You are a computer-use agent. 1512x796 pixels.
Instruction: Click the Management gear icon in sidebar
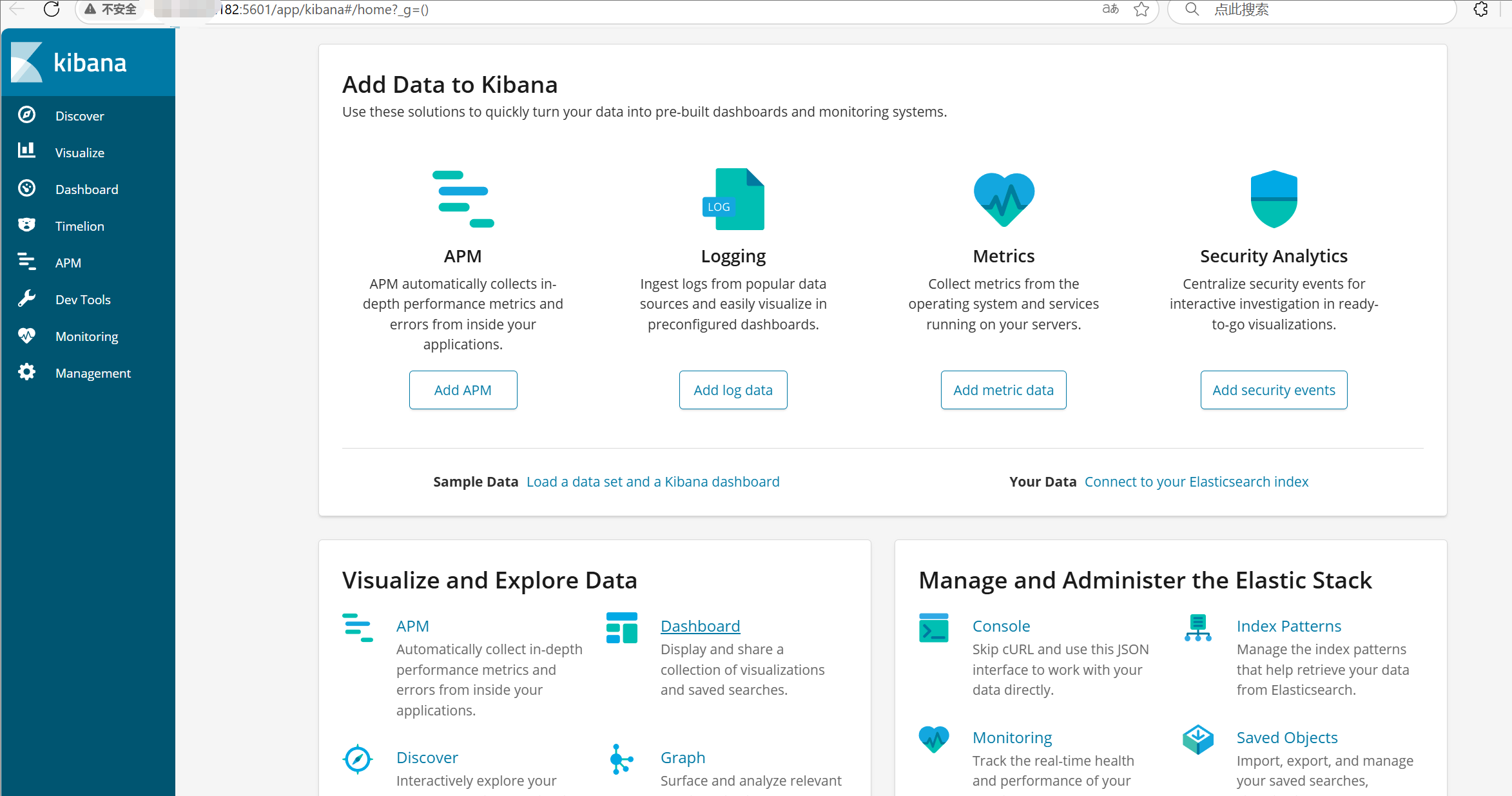click(26, 372)
